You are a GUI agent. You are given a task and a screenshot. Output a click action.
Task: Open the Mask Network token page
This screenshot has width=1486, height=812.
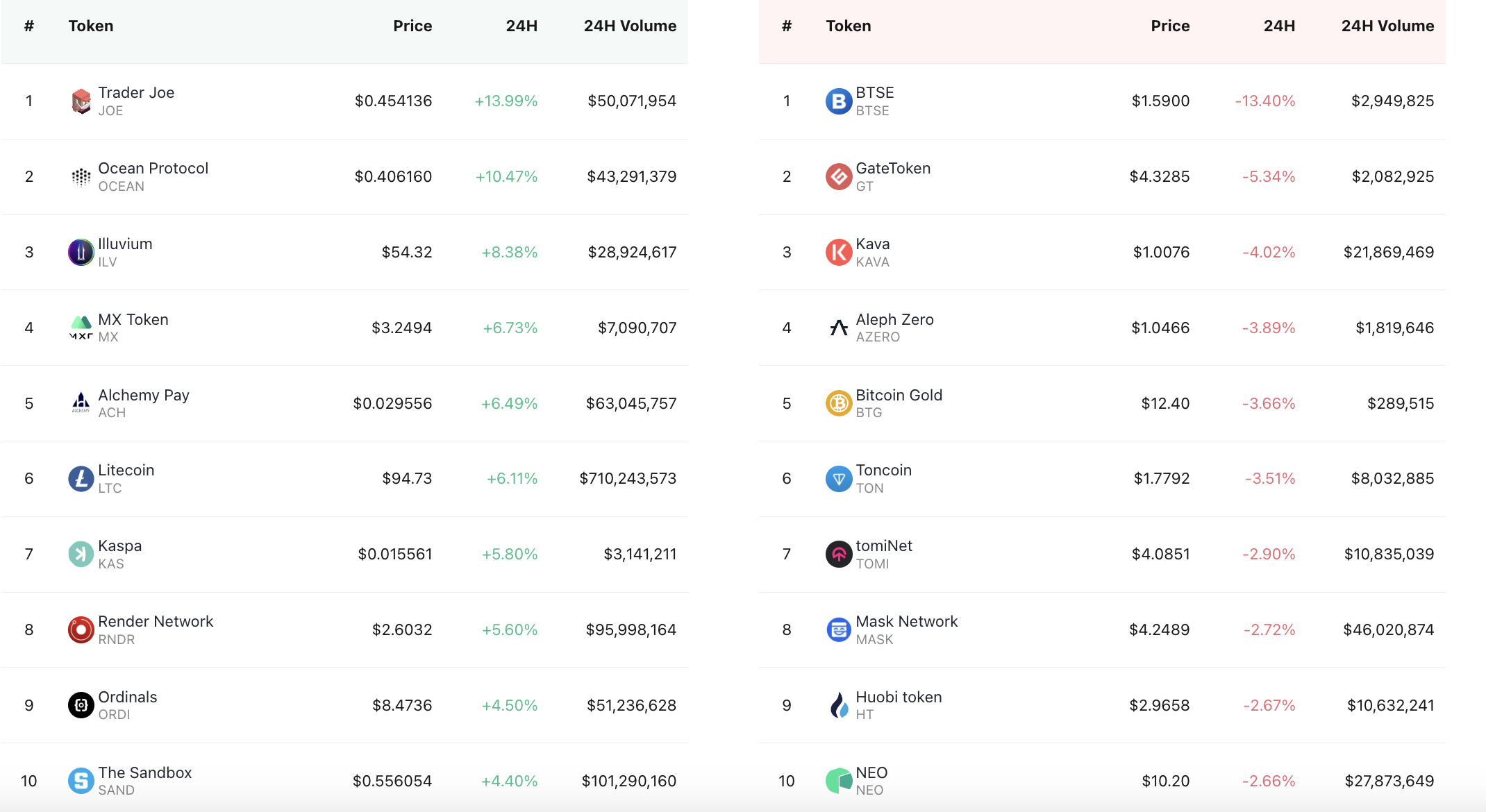(x=906, y=622)
